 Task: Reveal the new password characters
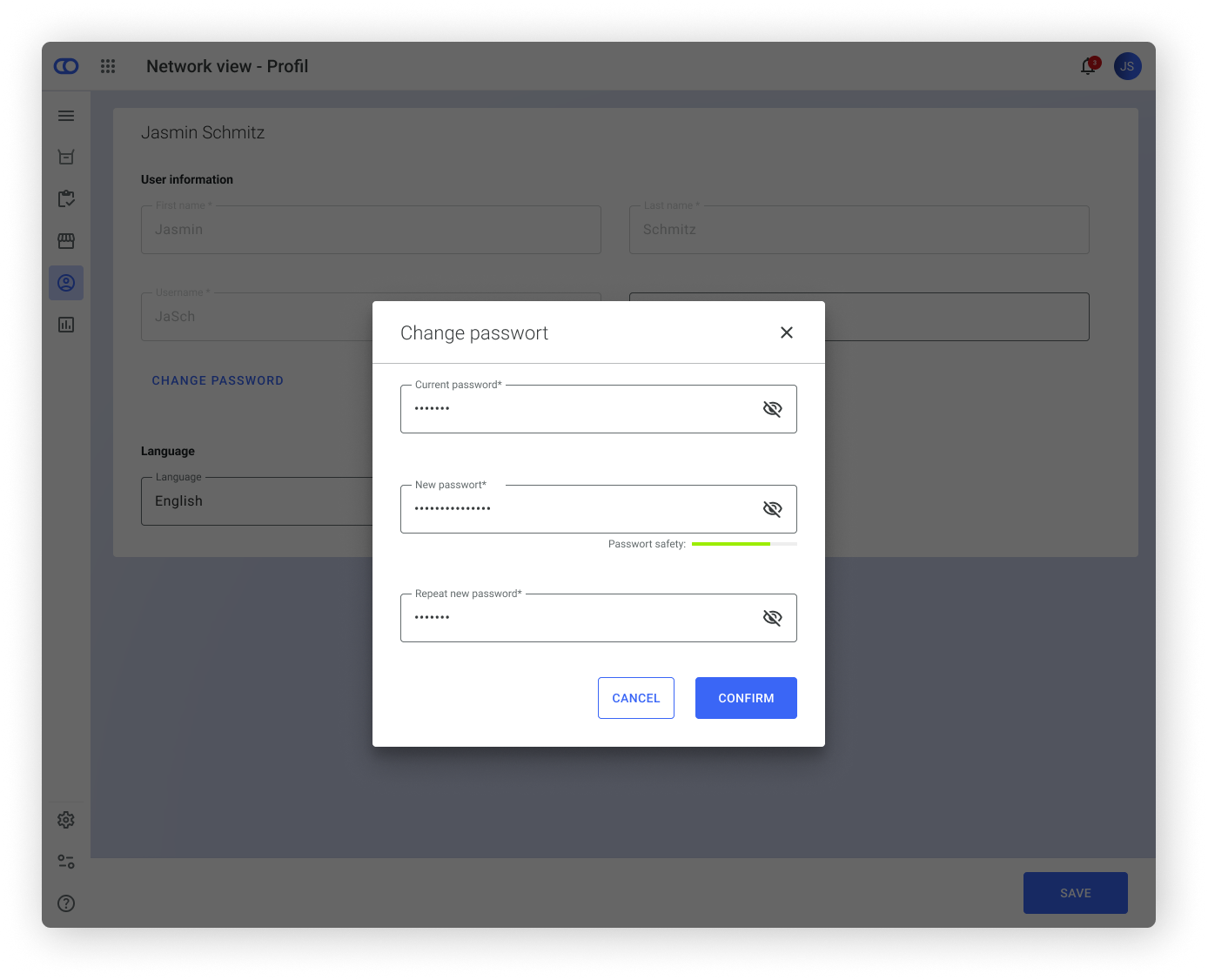pos(772,508)
